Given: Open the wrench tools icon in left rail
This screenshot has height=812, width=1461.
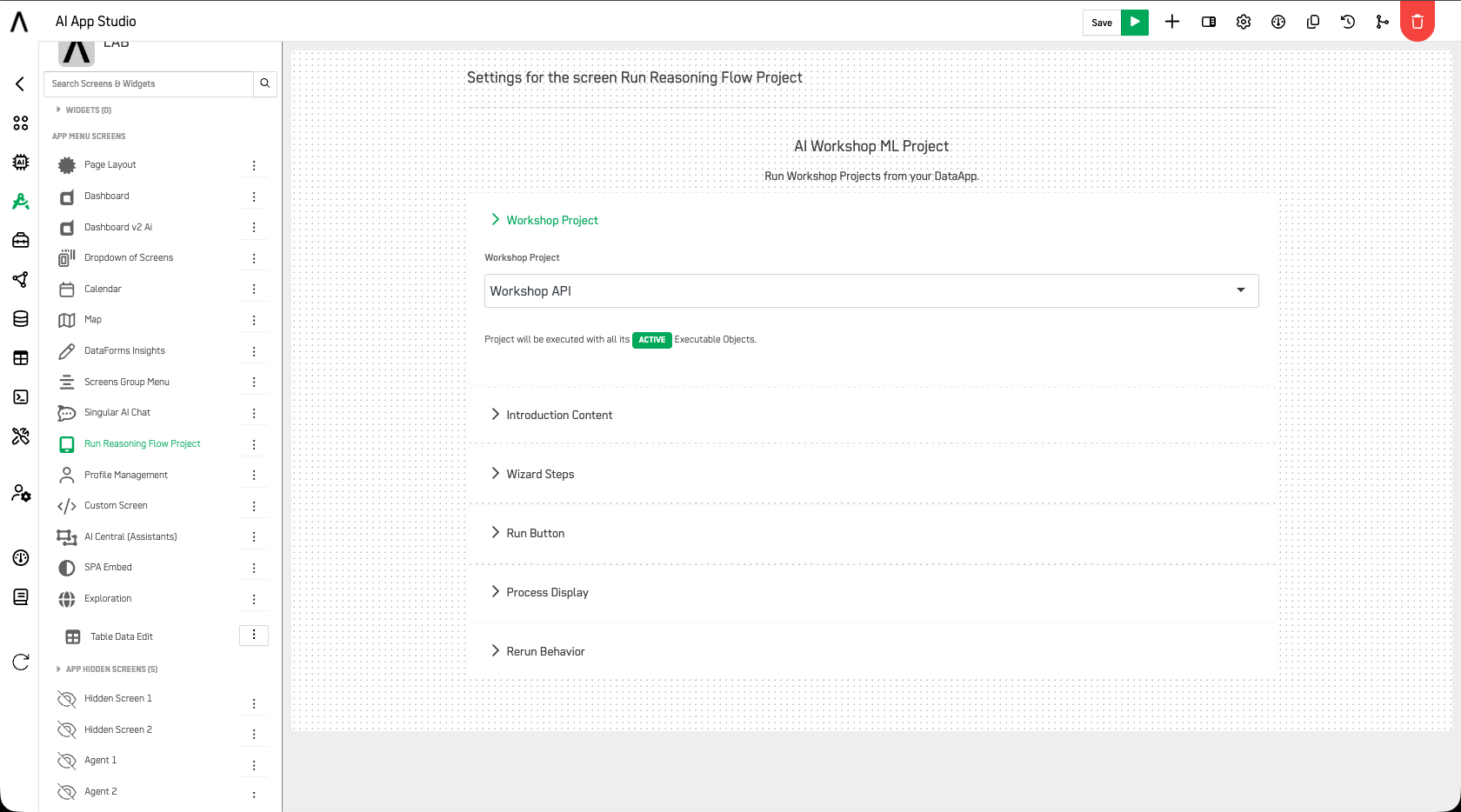Looking at the screenshot, I should 21,436.
